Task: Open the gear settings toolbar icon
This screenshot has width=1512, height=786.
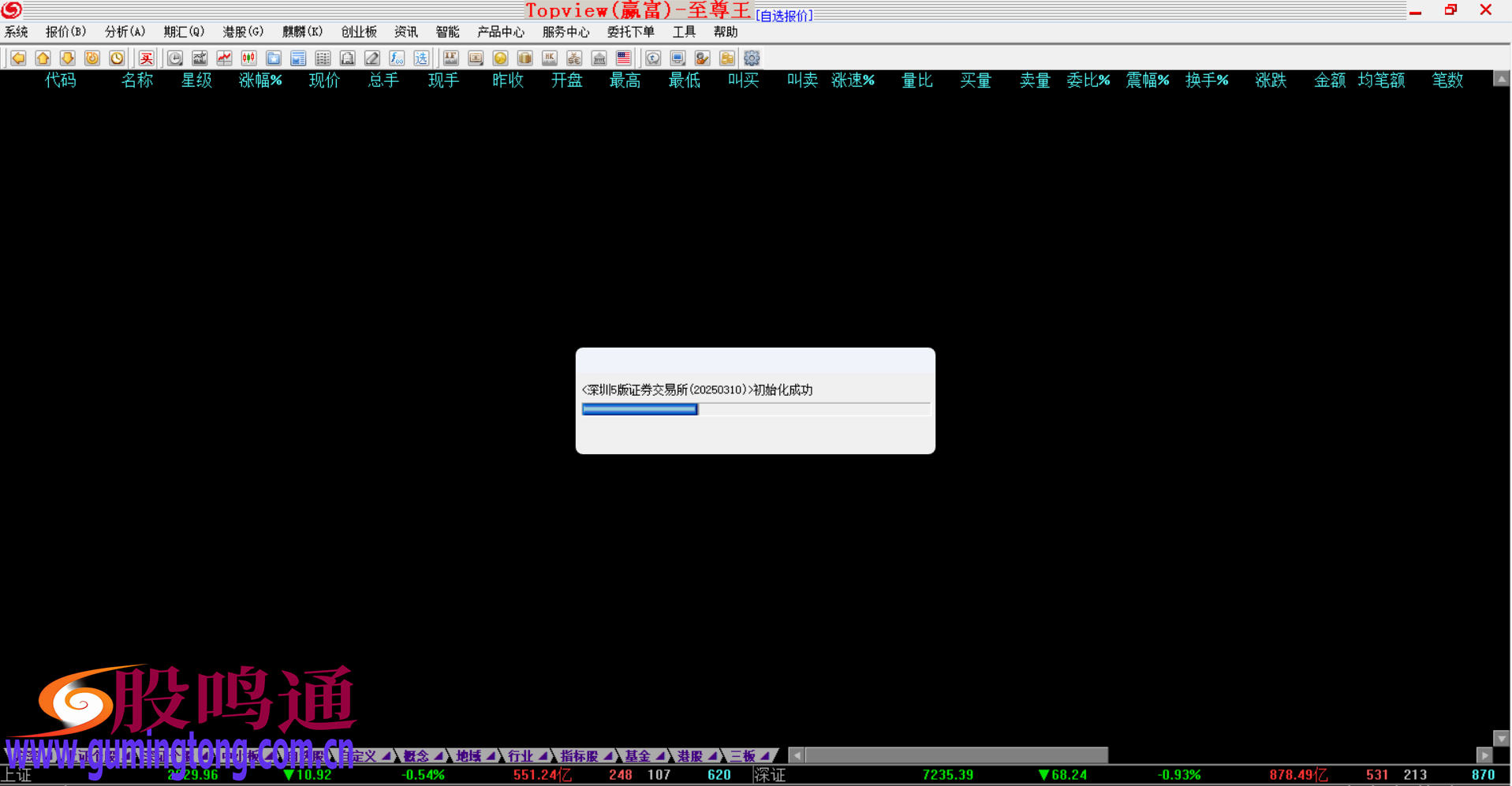Action: coord(752,58)
